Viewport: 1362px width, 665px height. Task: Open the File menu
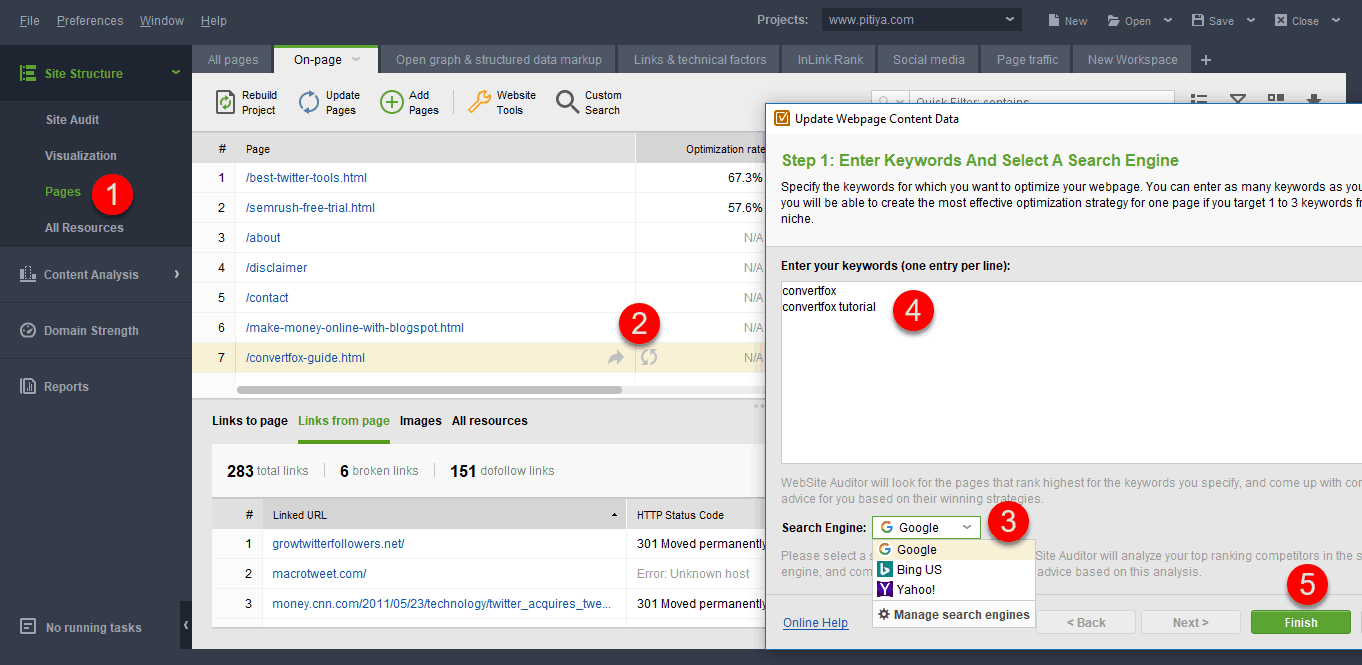(30, 20)
